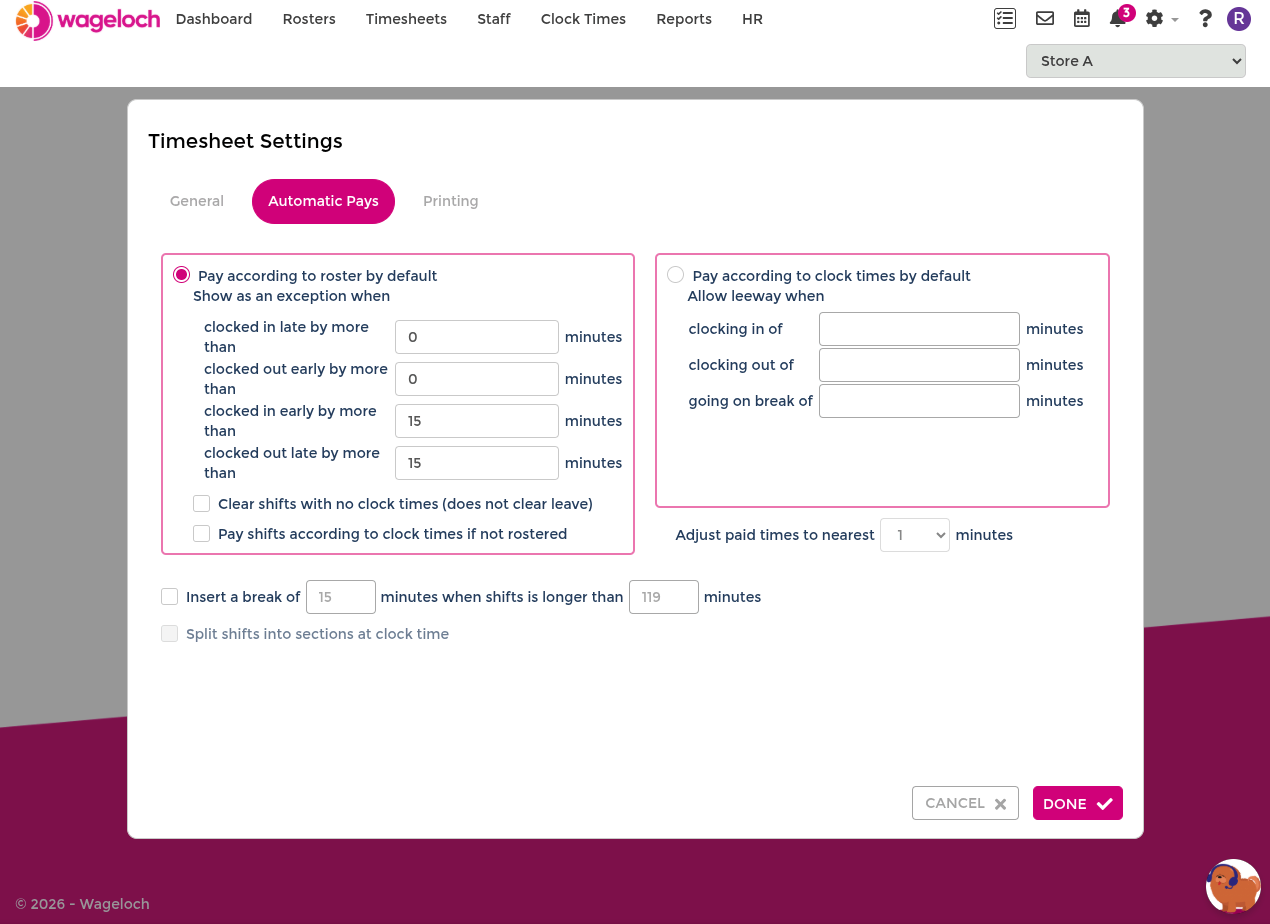The height and width of the screenshot is (924, 1270).
Task: Click the break length minutes field
Action: (x=341, y=597)
